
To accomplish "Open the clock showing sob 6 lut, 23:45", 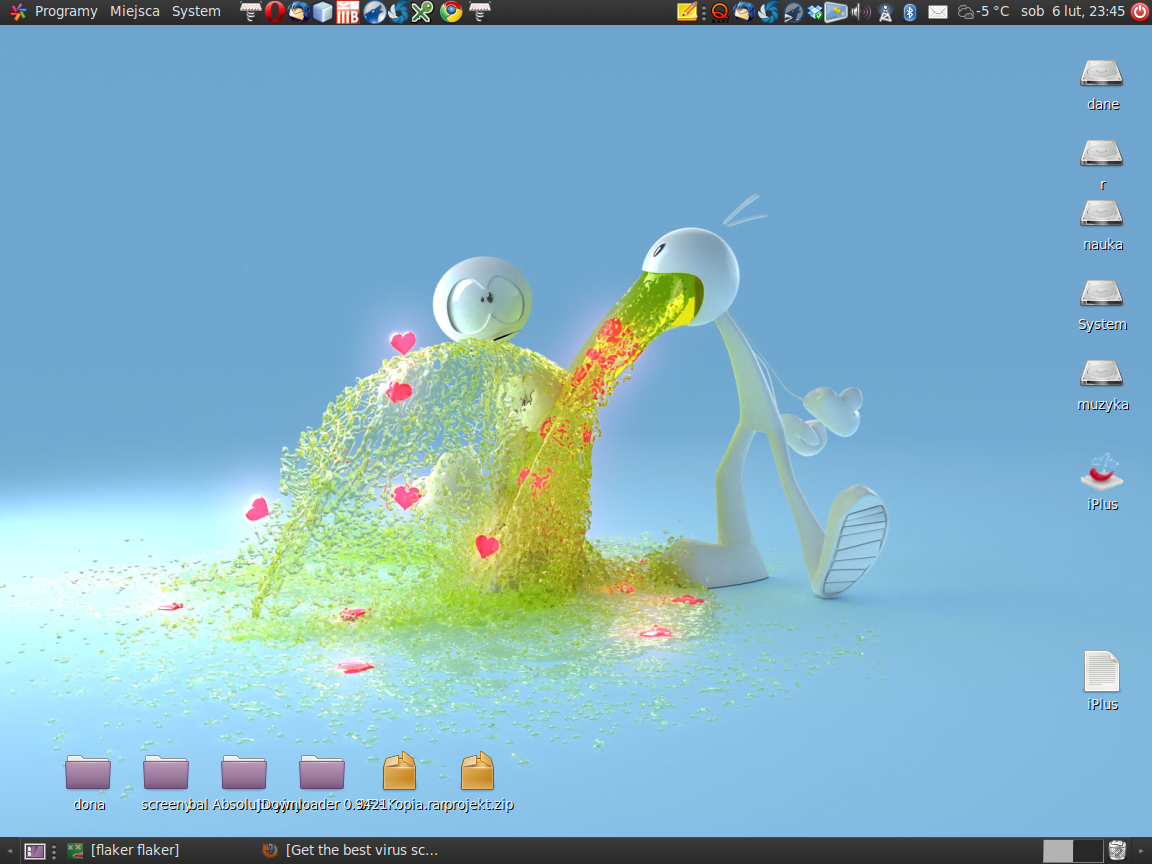I will click(1073, 12).
